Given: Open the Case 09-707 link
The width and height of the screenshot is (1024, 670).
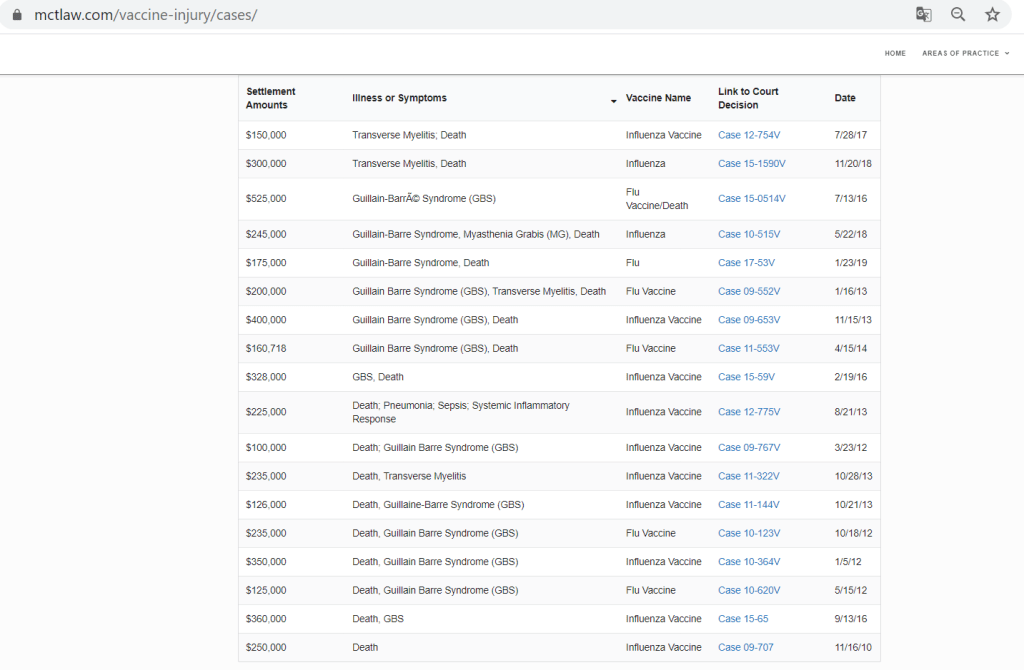Looking at the screenshot, I should [745, 648].
